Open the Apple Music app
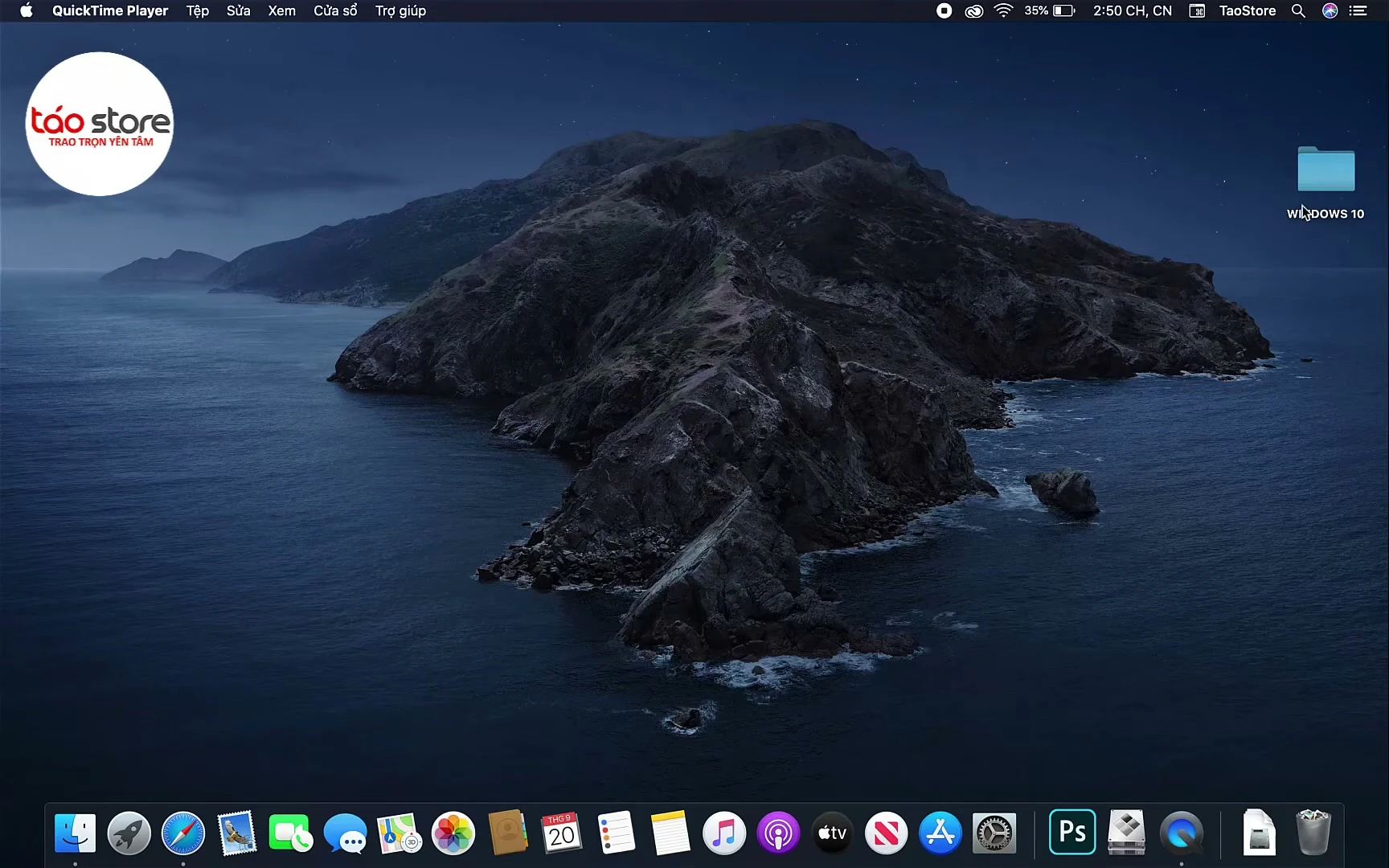Image resolution: width=1389 pixels, height=868 pixels. 723,833
